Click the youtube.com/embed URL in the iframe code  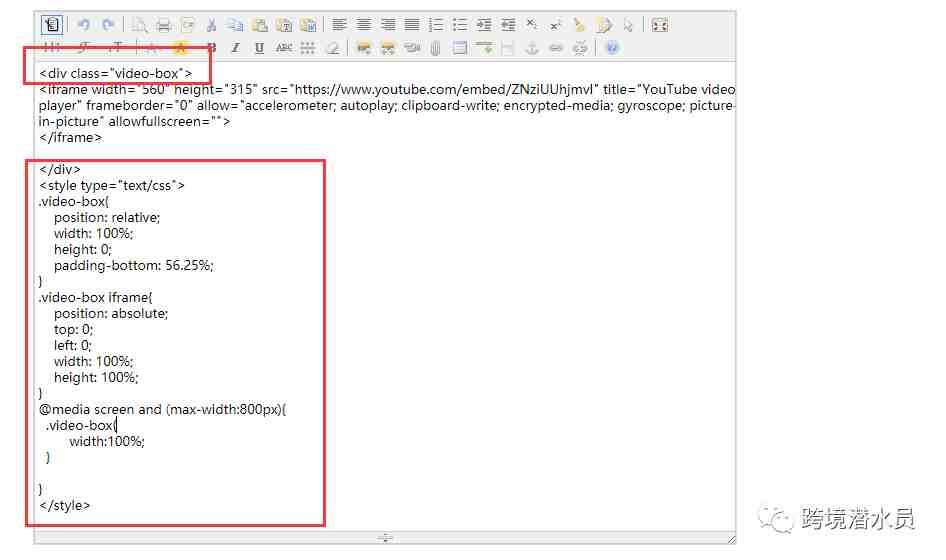point(445,89)
